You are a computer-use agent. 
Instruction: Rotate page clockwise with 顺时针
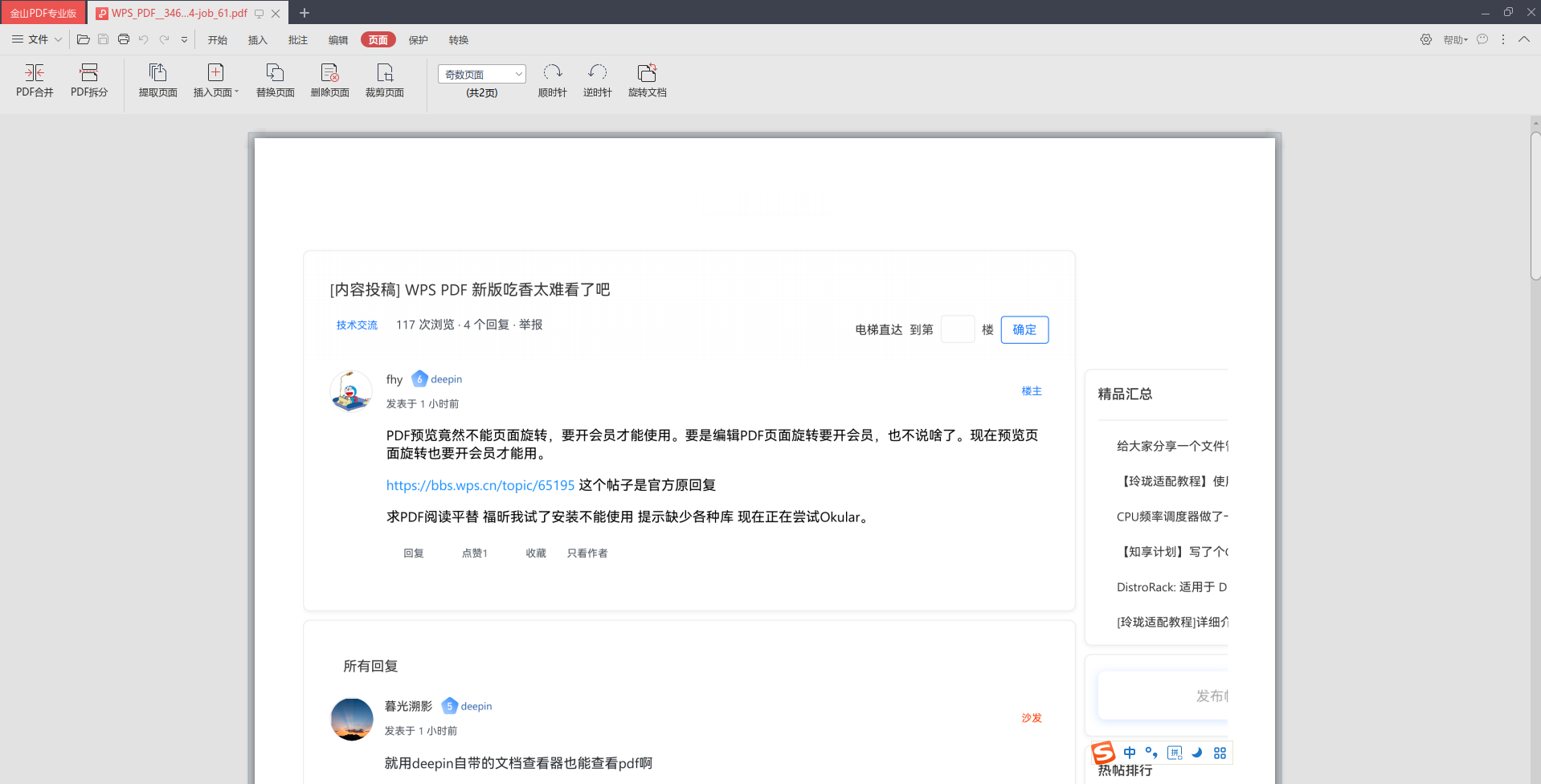coord(553,80)
